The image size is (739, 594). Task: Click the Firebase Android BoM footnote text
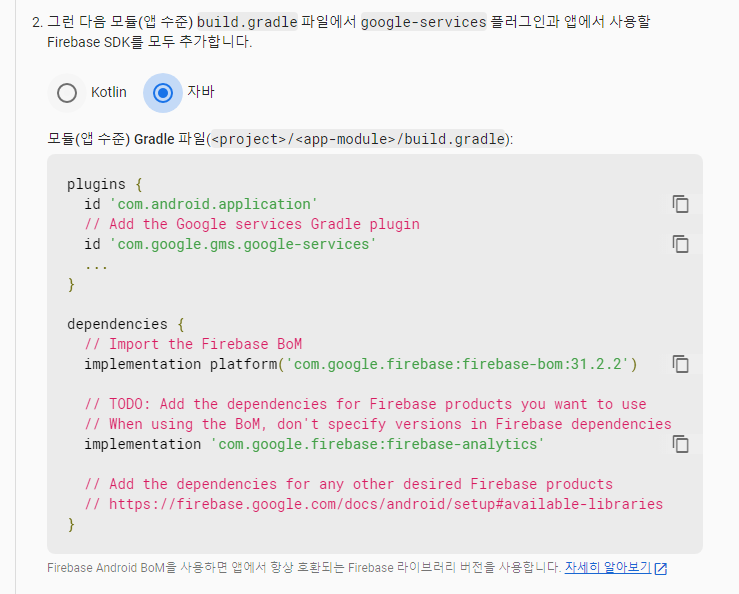tap(304, 567)
